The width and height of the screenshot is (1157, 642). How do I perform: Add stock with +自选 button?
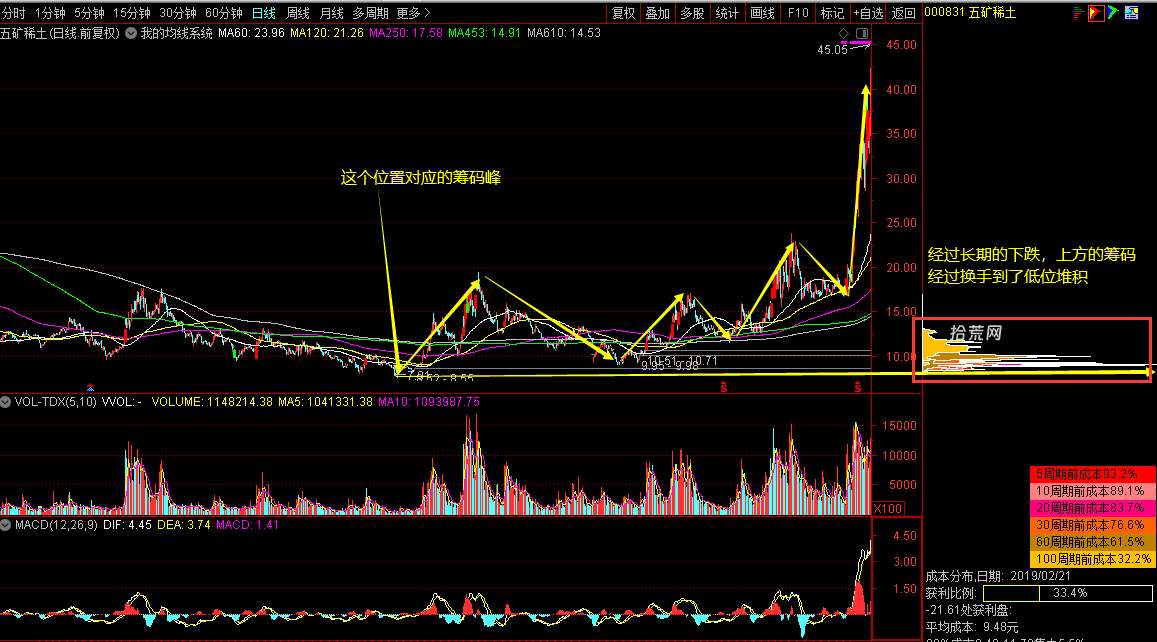click(868, 13)
